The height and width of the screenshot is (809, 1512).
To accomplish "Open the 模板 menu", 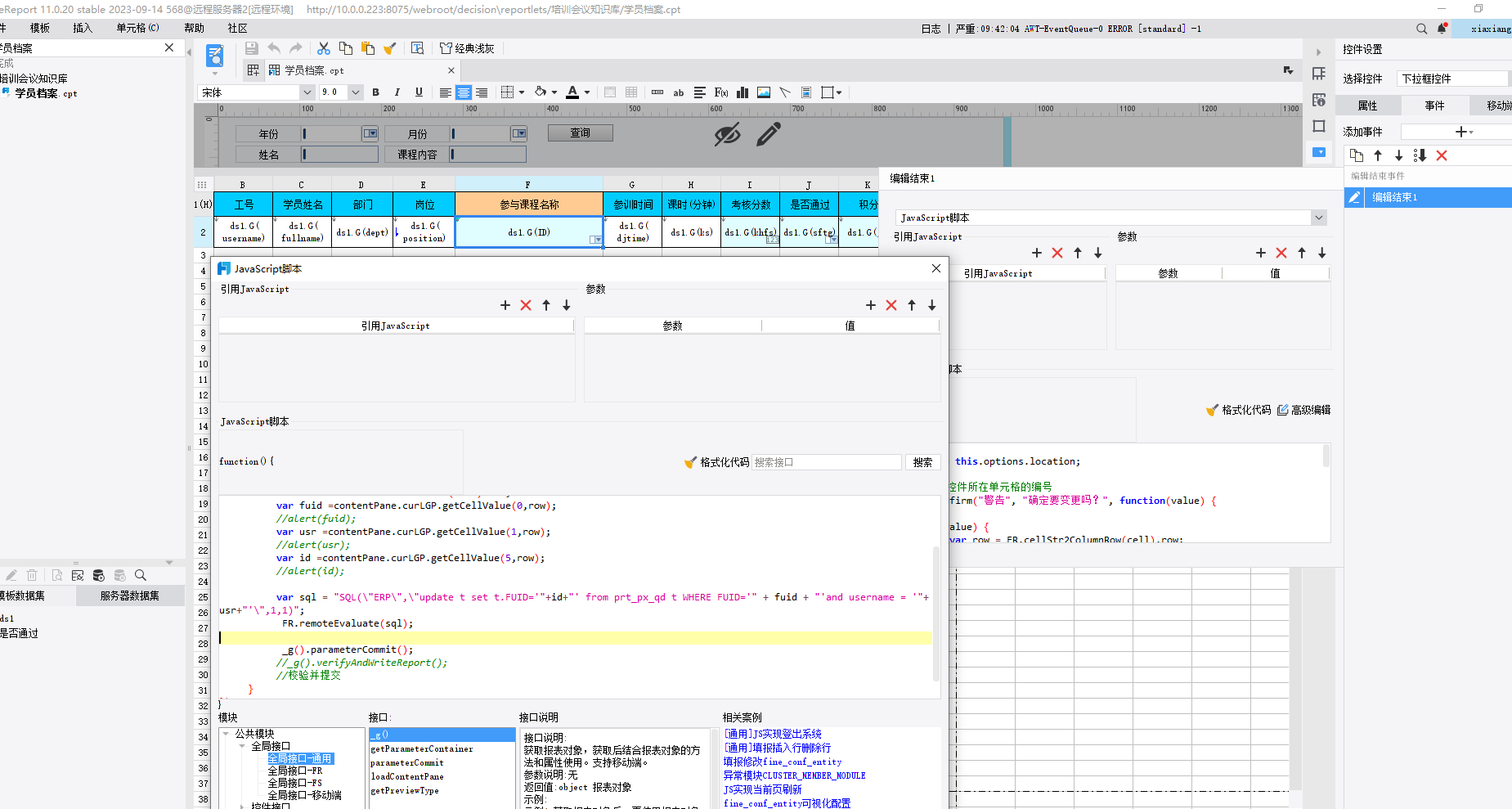I will click(40, 28).
